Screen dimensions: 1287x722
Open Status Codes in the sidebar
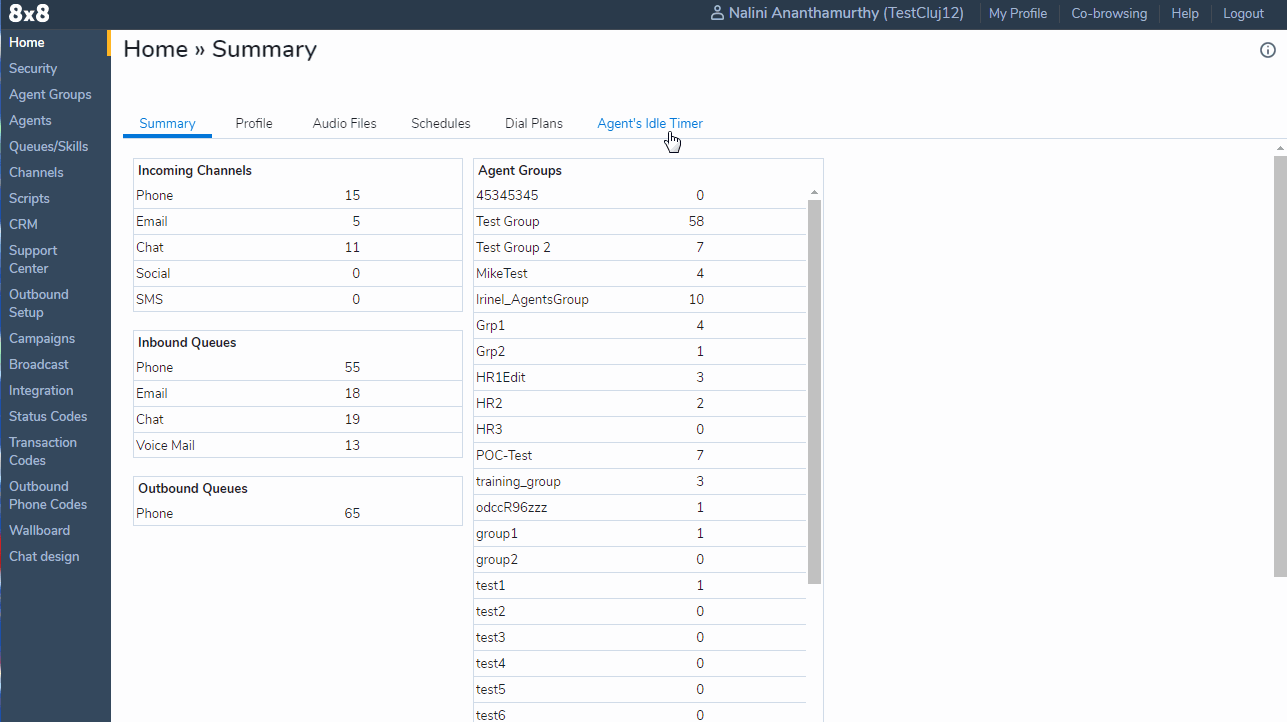tap(48, 416)
